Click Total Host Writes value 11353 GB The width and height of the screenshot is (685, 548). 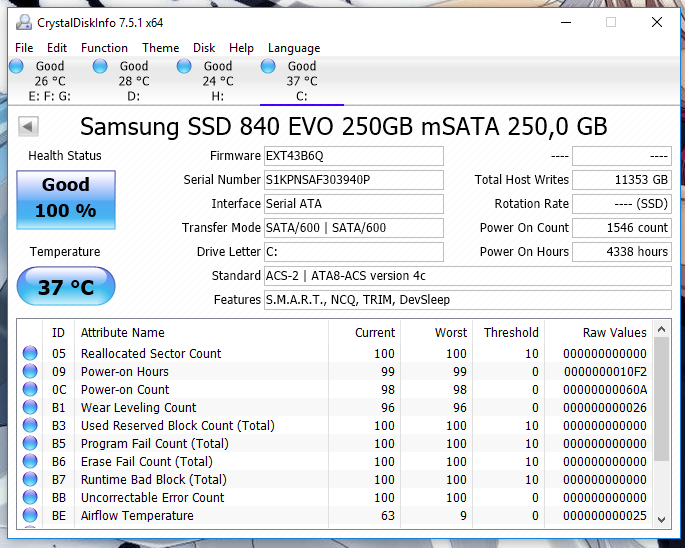click(x=622, y=180)
